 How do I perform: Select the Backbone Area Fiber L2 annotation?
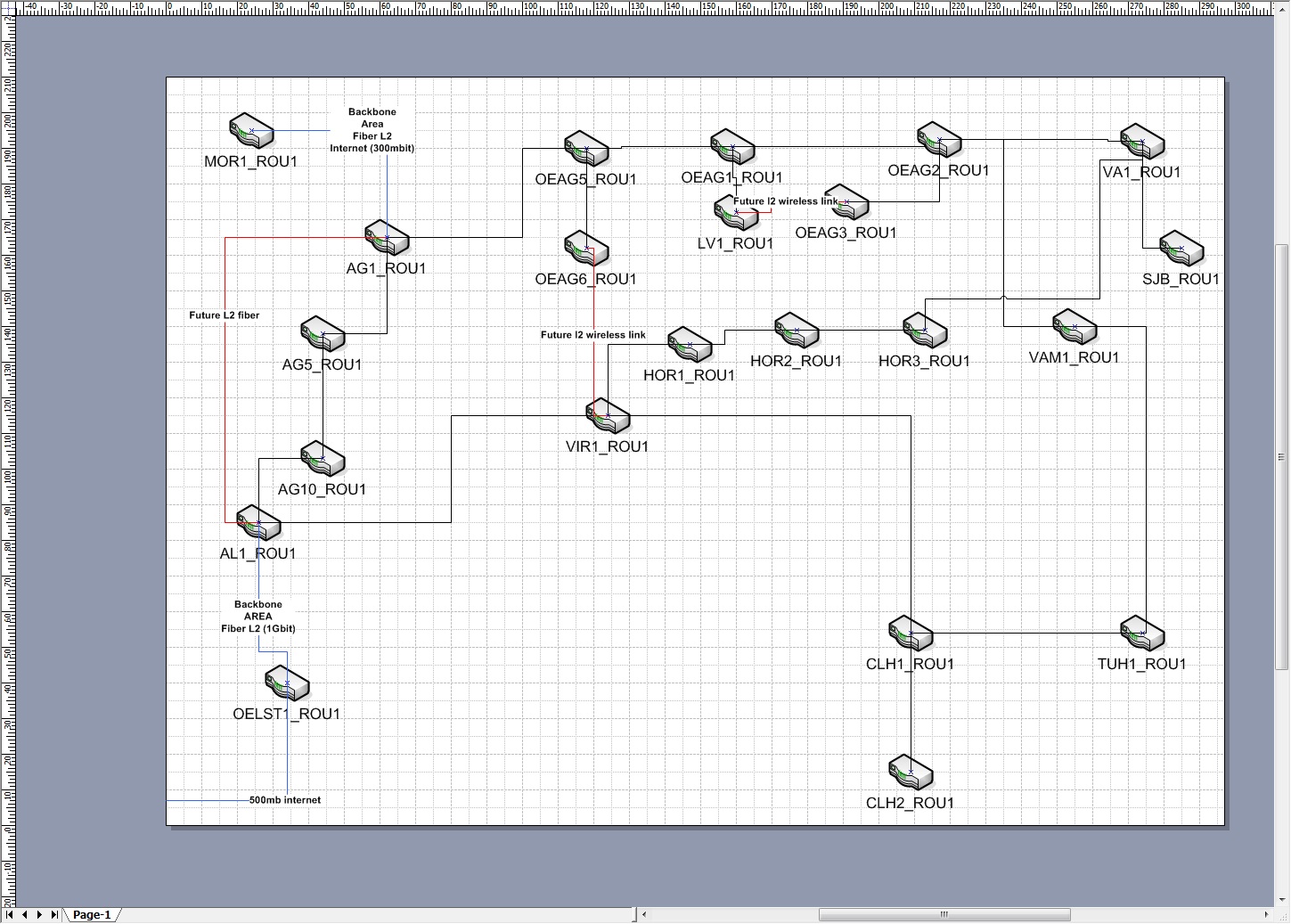[372, 129]
